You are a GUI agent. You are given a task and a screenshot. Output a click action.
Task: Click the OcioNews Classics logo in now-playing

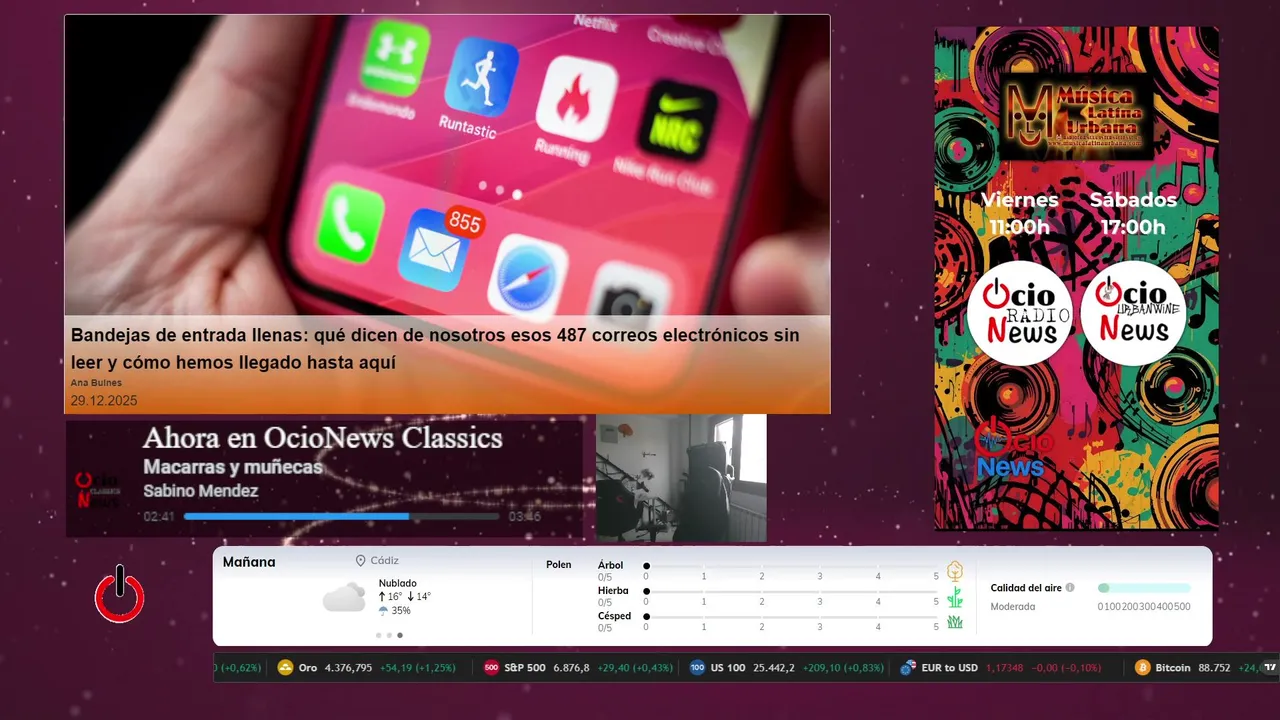click(97, 489)
